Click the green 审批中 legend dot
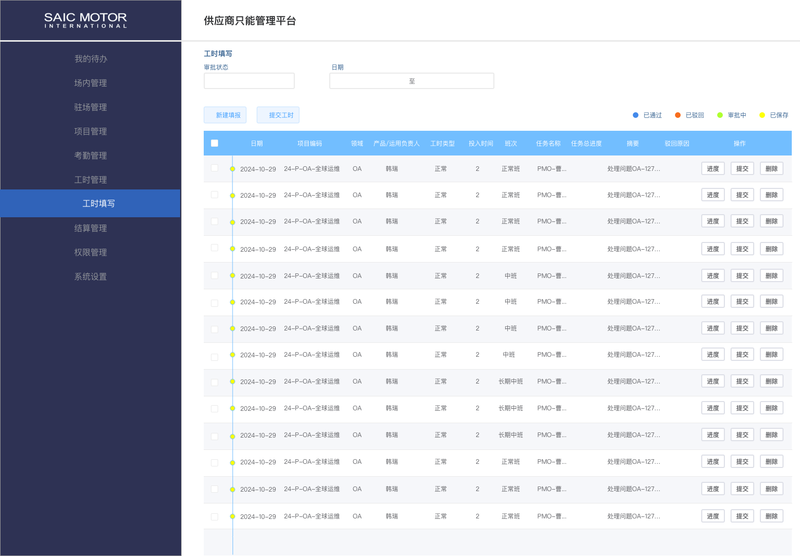 [x=720, y=115]
